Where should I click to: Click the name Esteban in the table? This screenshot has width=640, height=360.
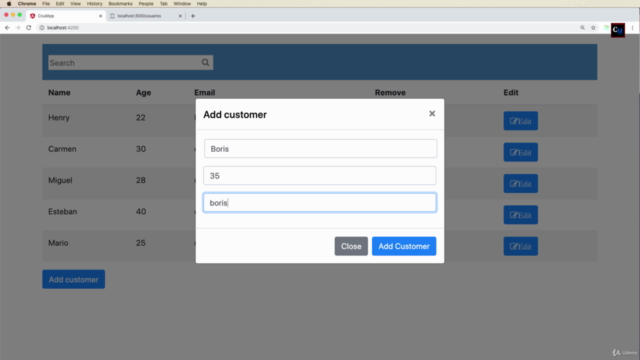click(x=62, y=211)
